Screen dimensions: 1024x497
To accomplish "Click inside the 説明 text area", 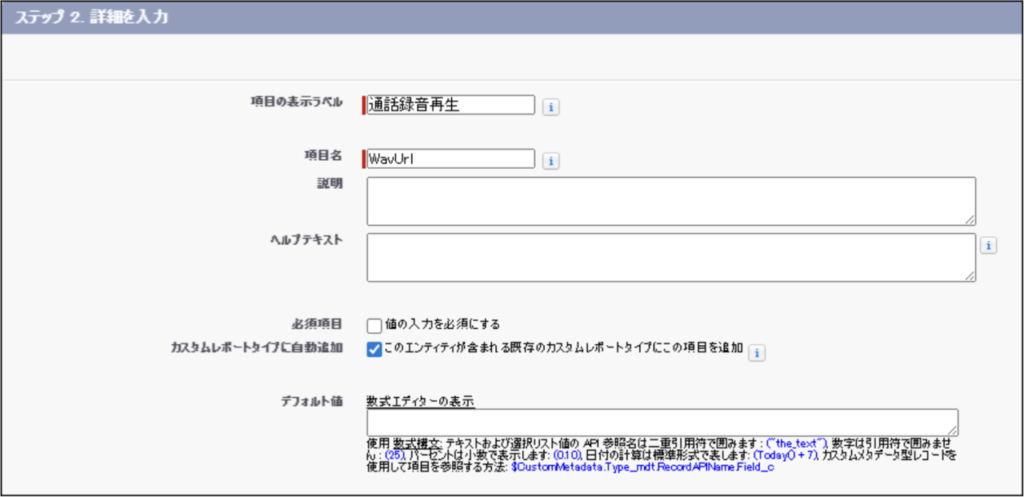I will pos(670,201).
